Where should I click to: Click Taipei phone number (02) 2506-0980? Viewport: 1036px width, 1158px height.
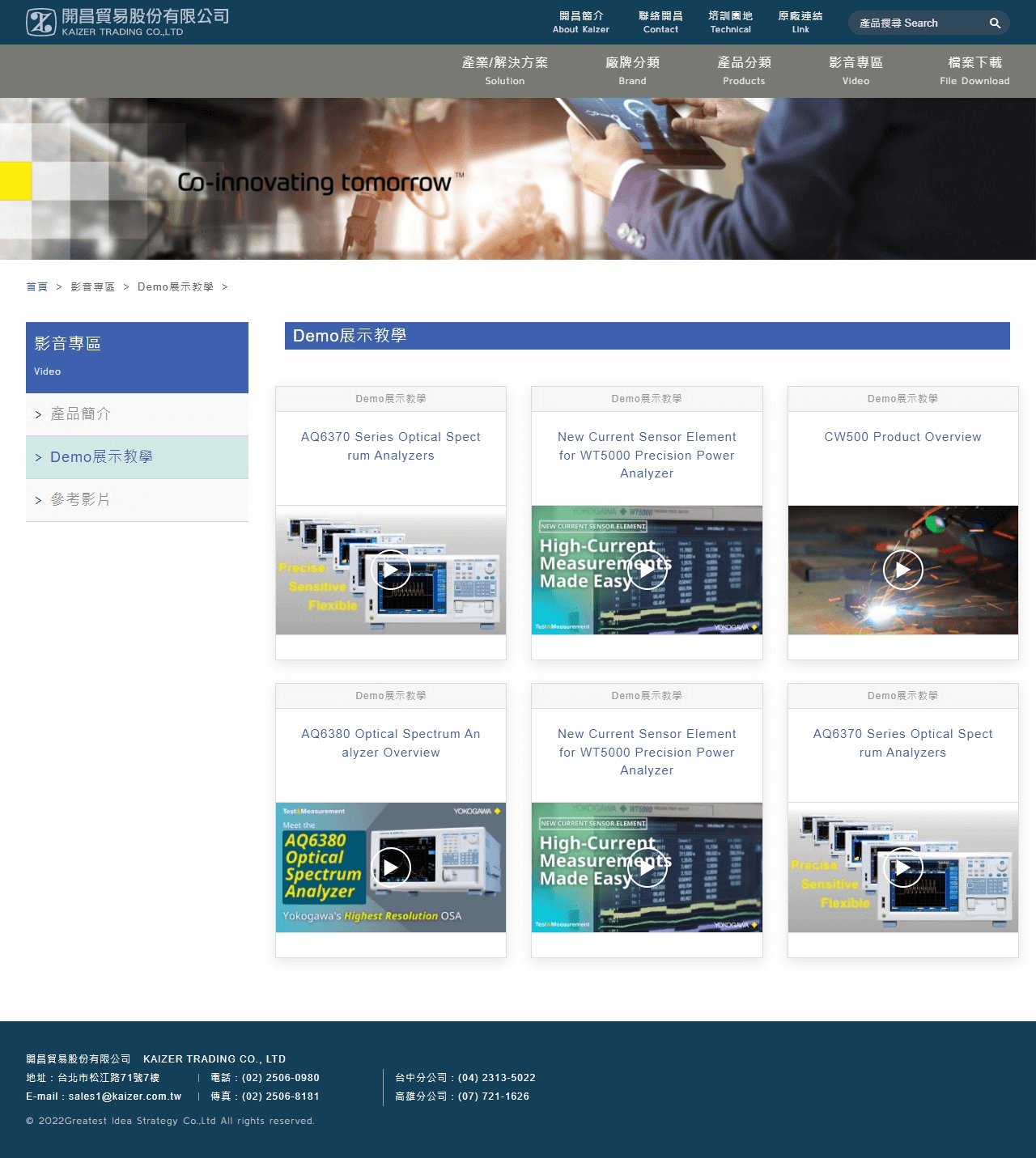pyautogui.click(x=281, y=1078)
